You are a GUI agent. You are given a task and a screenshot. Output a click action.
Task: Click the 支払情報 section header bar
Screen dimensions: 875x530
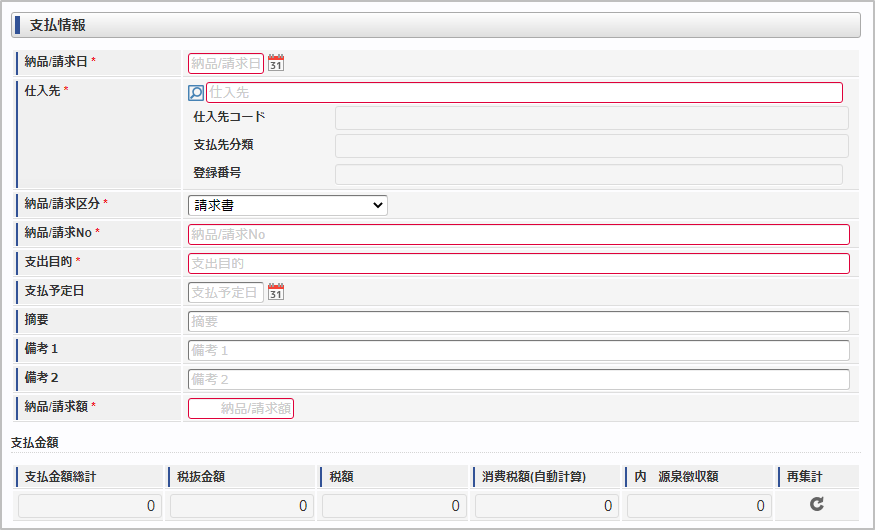click(436, 25)
